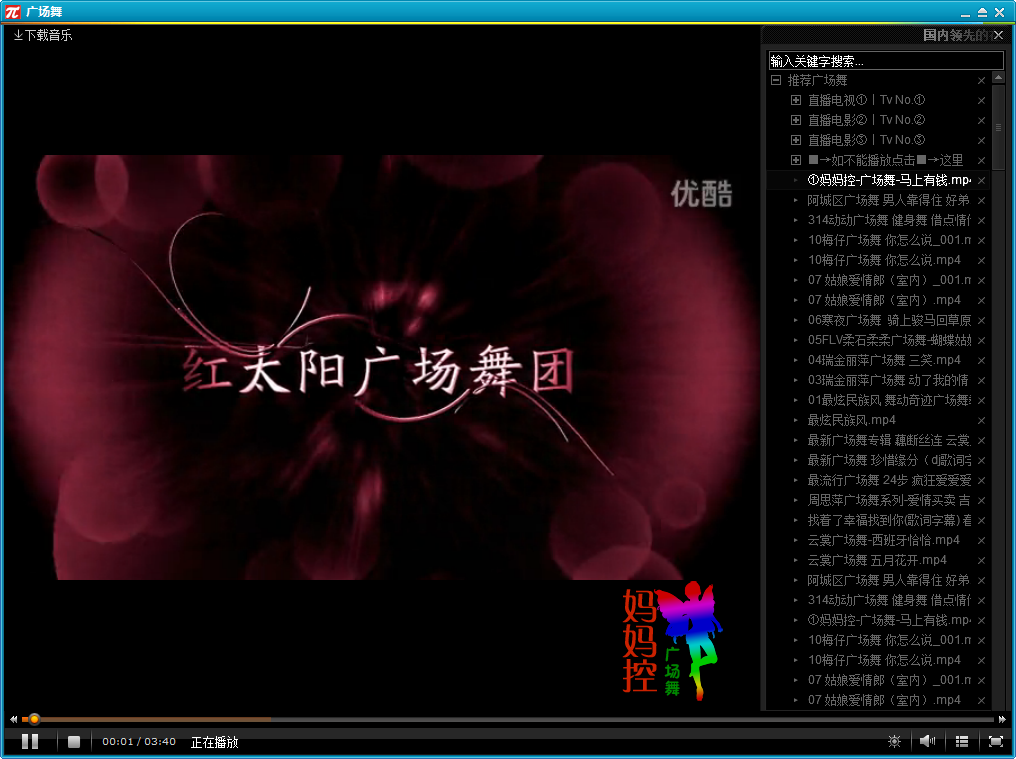Expand the 如不能播放点击 node
Image resolution: width=1016 pixels, height=759 pixels.
(x=796, y=160)
